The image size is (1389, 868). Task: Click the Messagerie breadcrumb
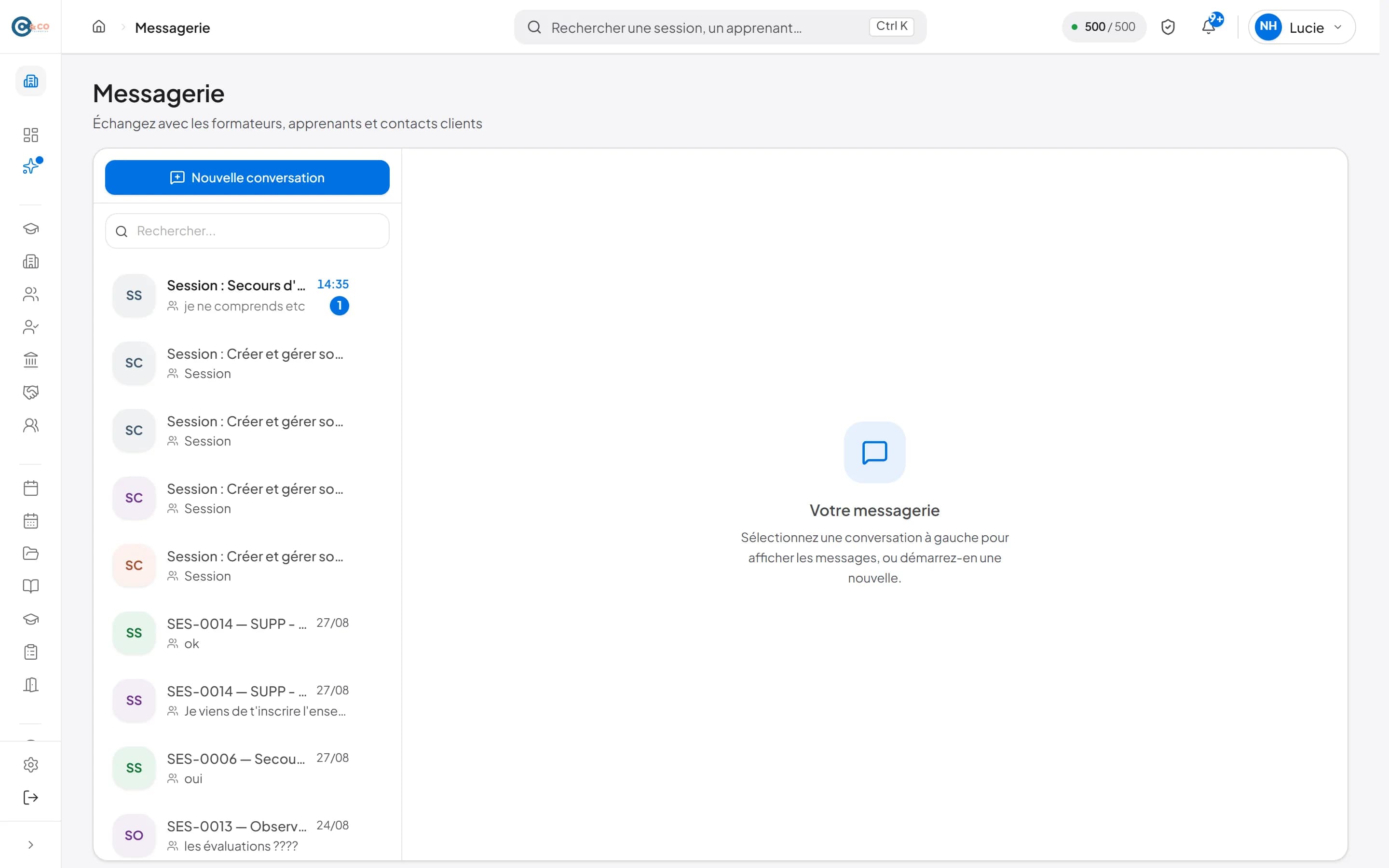click(x=172, y=27)
